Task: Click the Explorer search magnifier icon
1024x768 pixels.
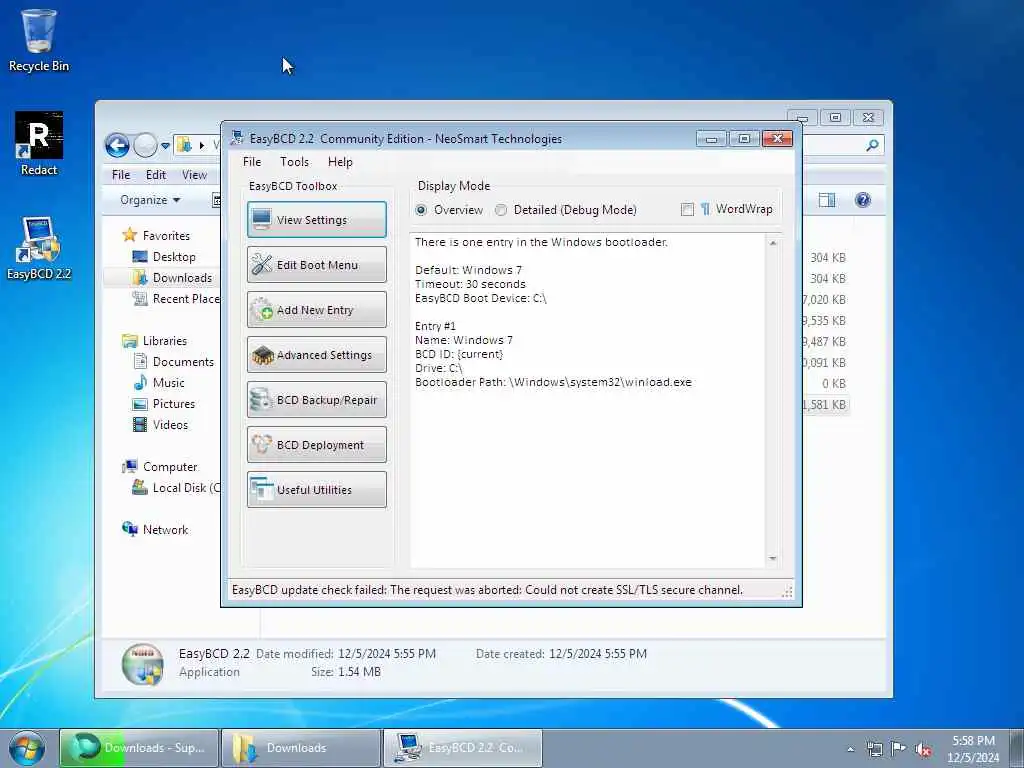Action: tap(872, 145)
